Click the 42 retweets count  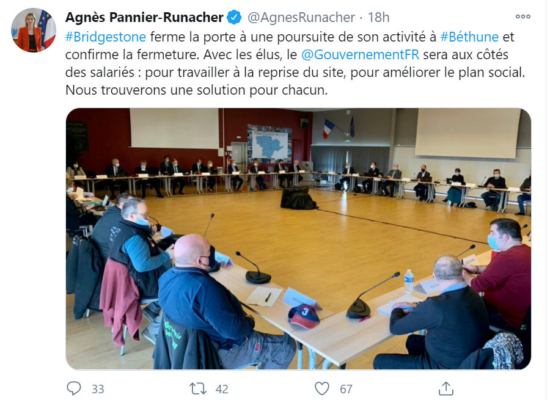tap(222, 389)
